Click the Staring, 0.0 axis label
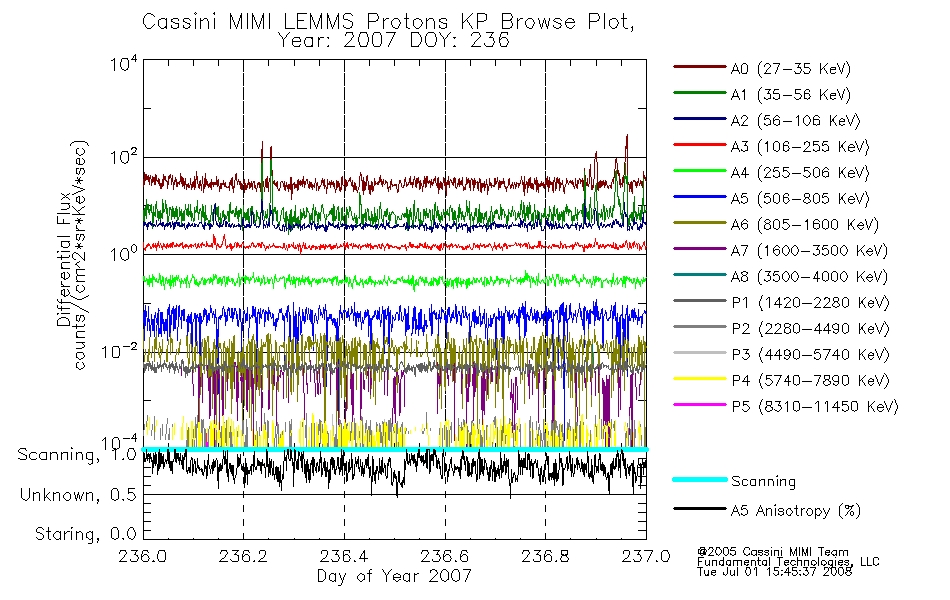 85,534
